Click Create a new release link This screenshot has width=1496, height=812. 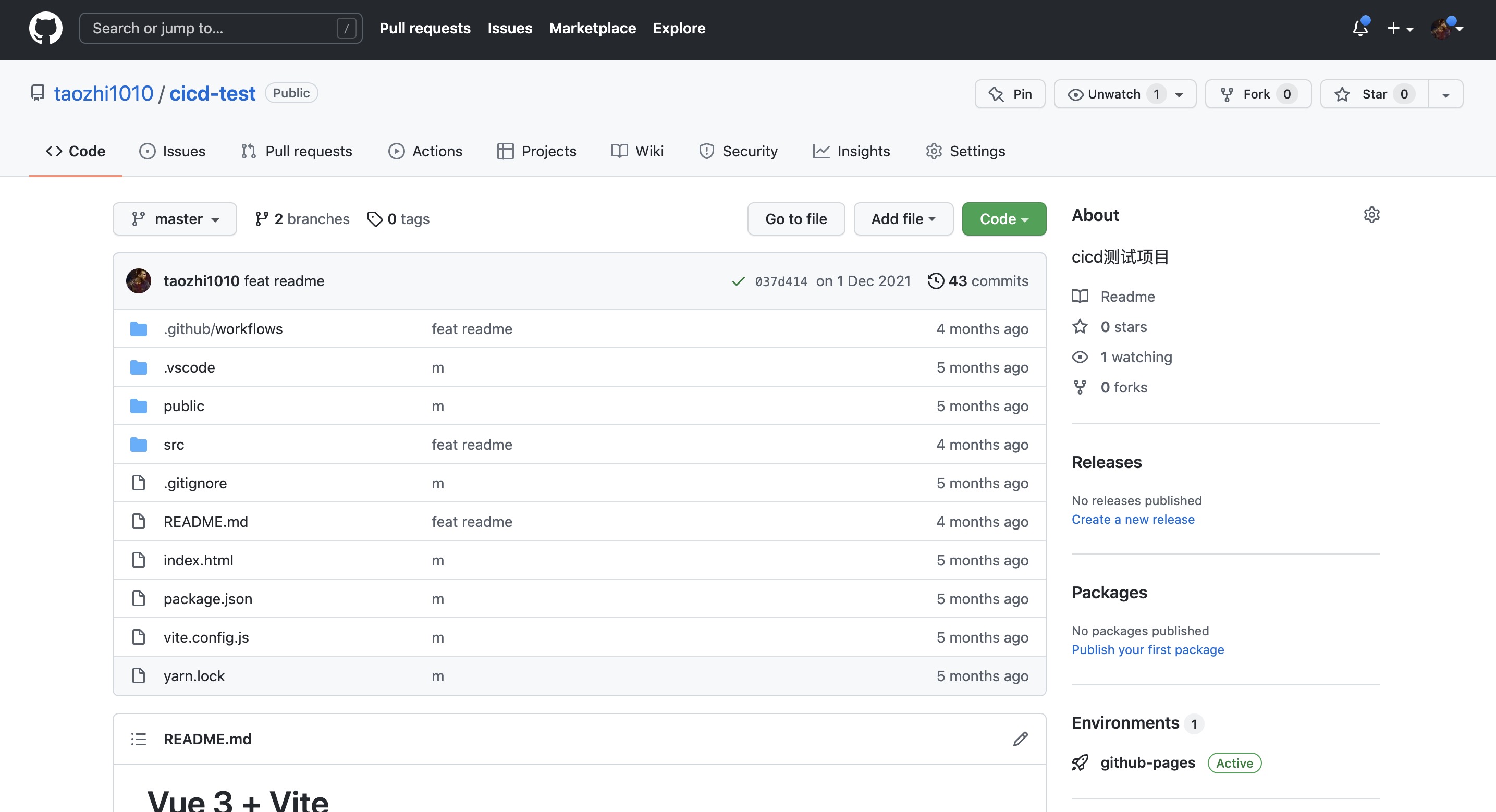point(1133,519)
